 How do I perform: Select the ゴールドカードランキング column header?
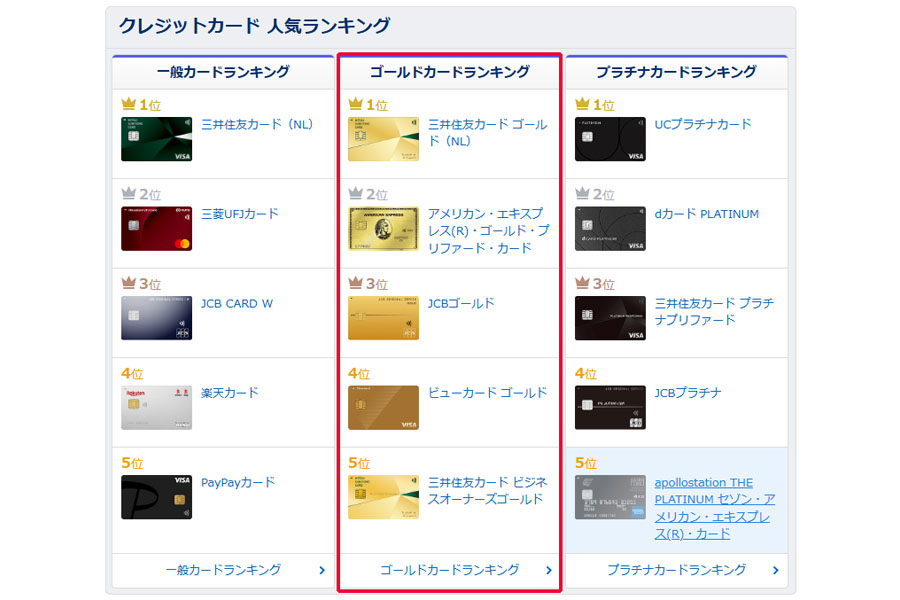tap(449, 72)
